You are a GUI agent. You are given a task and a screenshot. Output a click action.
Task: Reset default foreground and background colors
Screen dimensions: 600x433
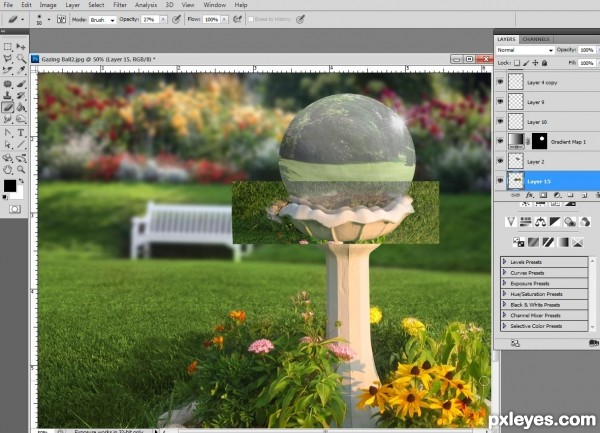[x=5, y=197]
